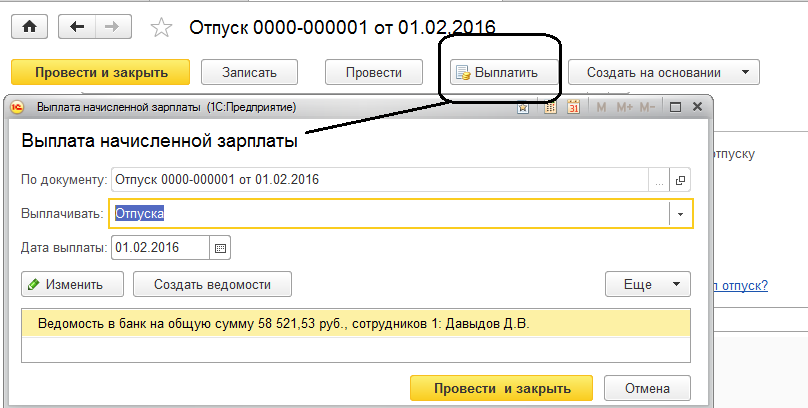This screenshot has width=808, height=408.
Task: Select the Ведомость в банк row
Action: point(355,323)
